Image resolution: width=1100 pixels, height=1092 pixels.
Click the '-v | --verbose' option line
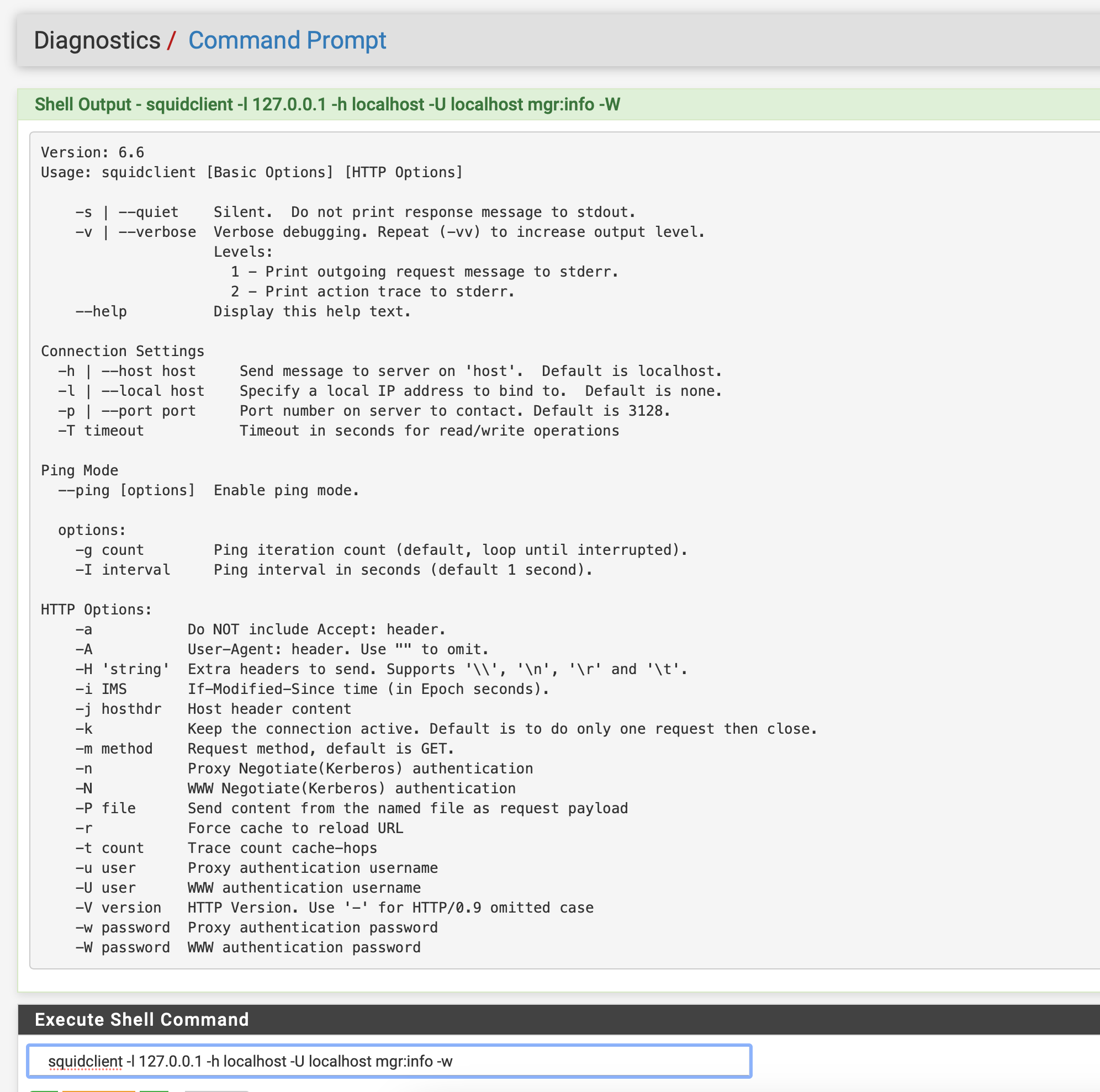pos(390,232)
